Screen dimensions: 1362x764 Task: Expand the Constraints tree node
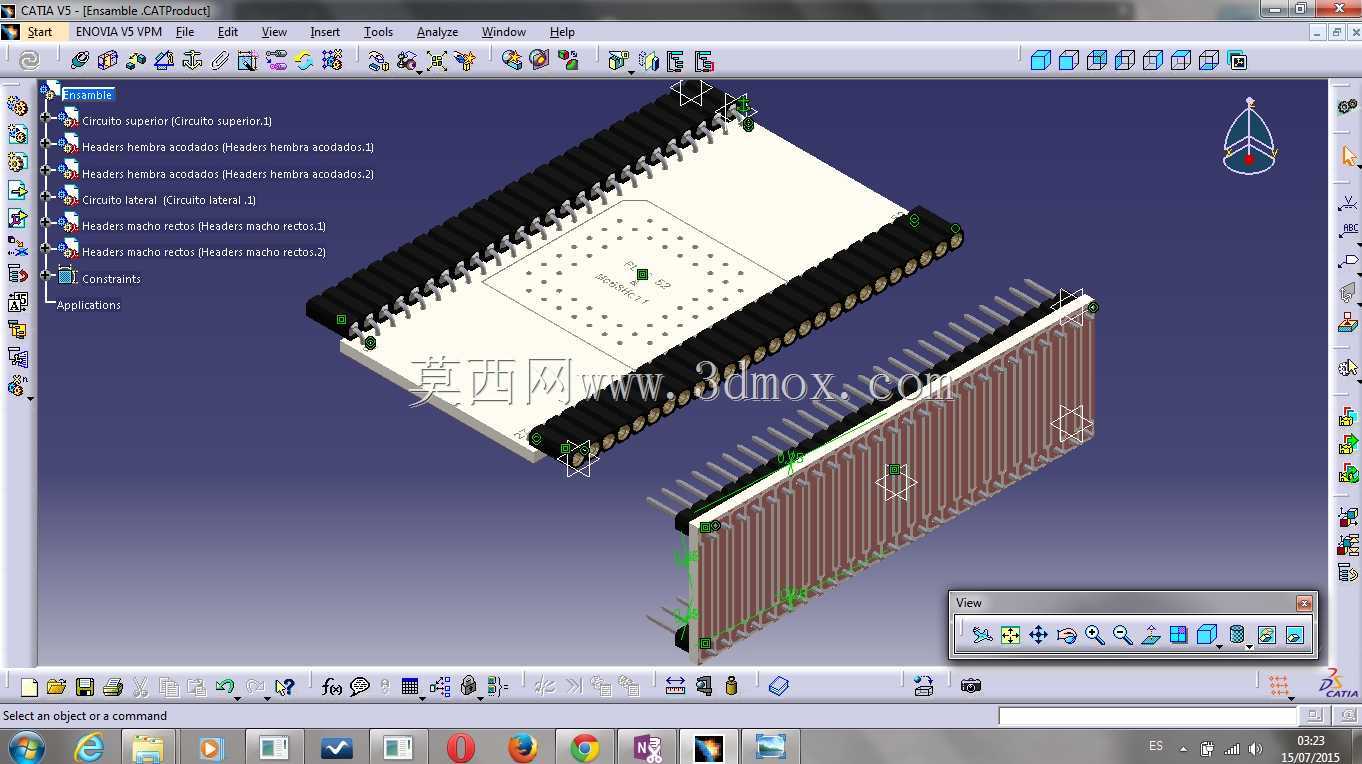coord(45,275)
